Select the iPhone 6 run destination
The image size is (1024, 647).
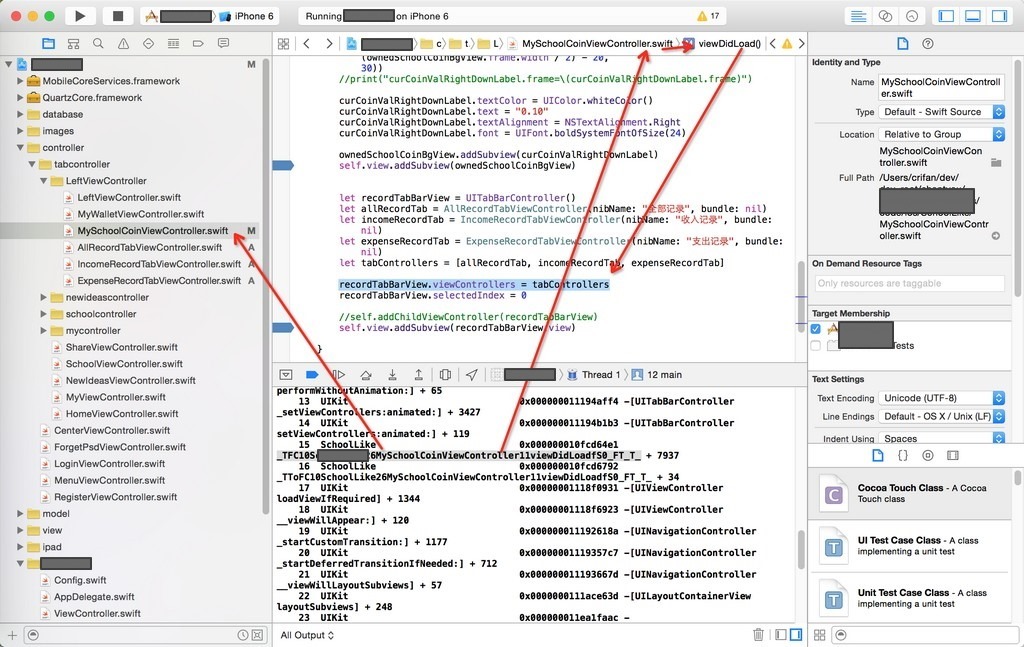point(246,16)
